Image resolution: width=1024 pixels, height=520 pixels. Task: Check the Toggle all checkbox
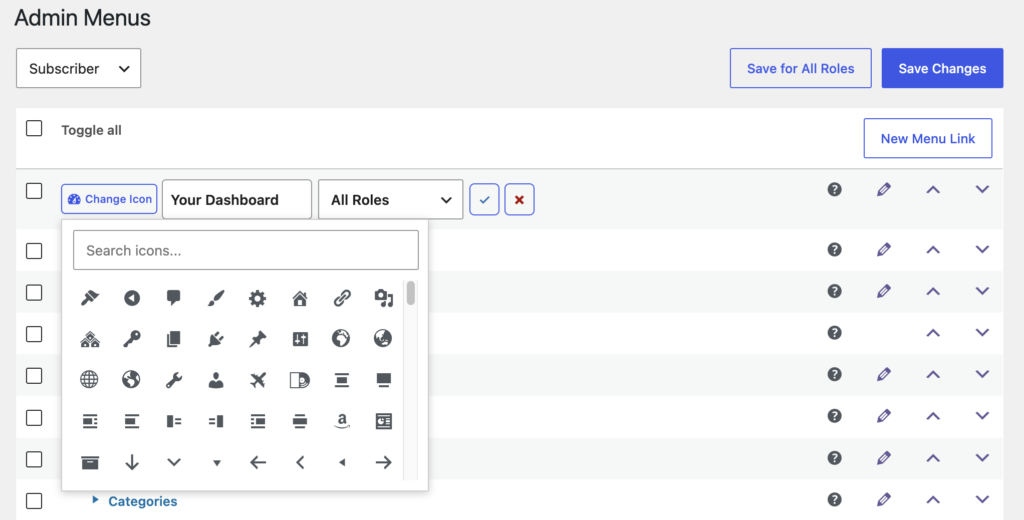(34, 128)
